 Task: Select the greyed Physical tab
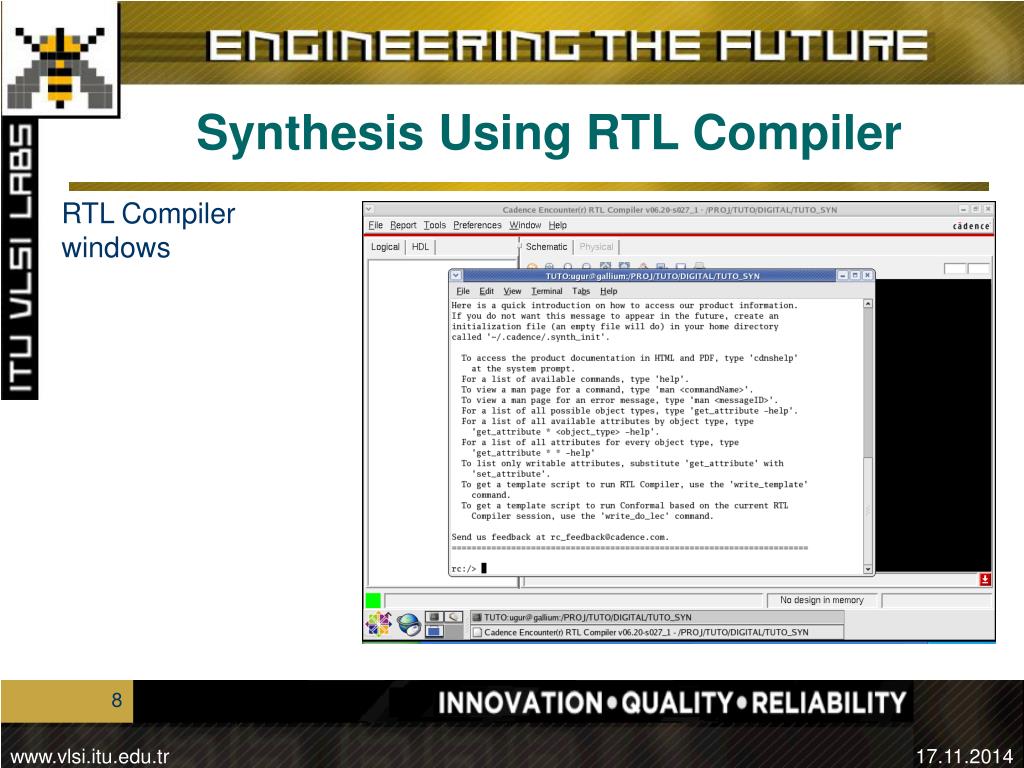coord(596,247)
